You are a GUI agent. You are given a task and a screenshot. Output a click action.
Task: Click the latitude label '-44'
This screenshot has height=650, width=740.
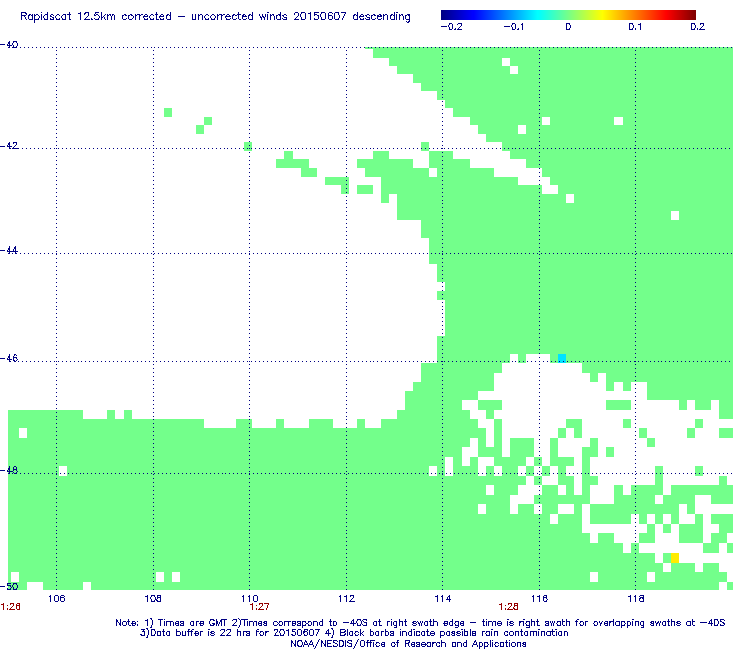[x=9, y=251]
